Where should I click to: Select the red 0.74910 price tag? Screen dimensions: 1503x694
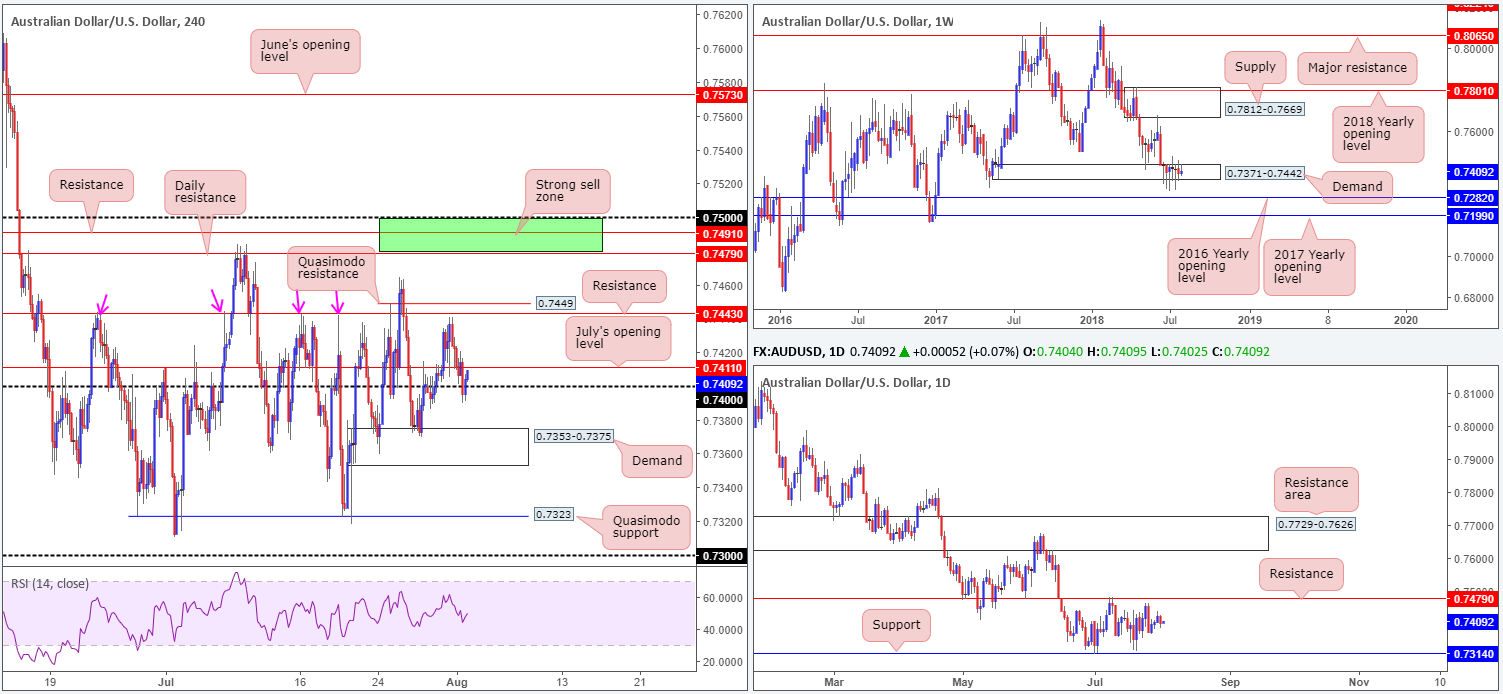click(x=722, y=233)
